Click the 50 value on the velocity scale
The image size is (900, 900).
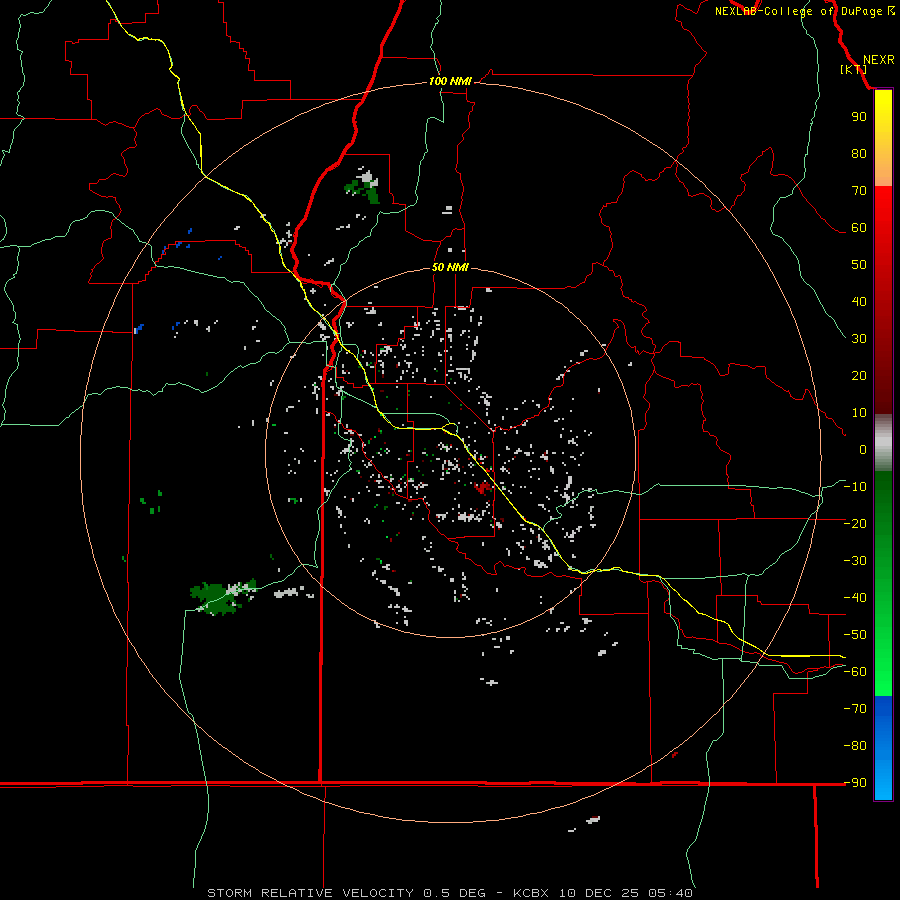coord(859,265)
